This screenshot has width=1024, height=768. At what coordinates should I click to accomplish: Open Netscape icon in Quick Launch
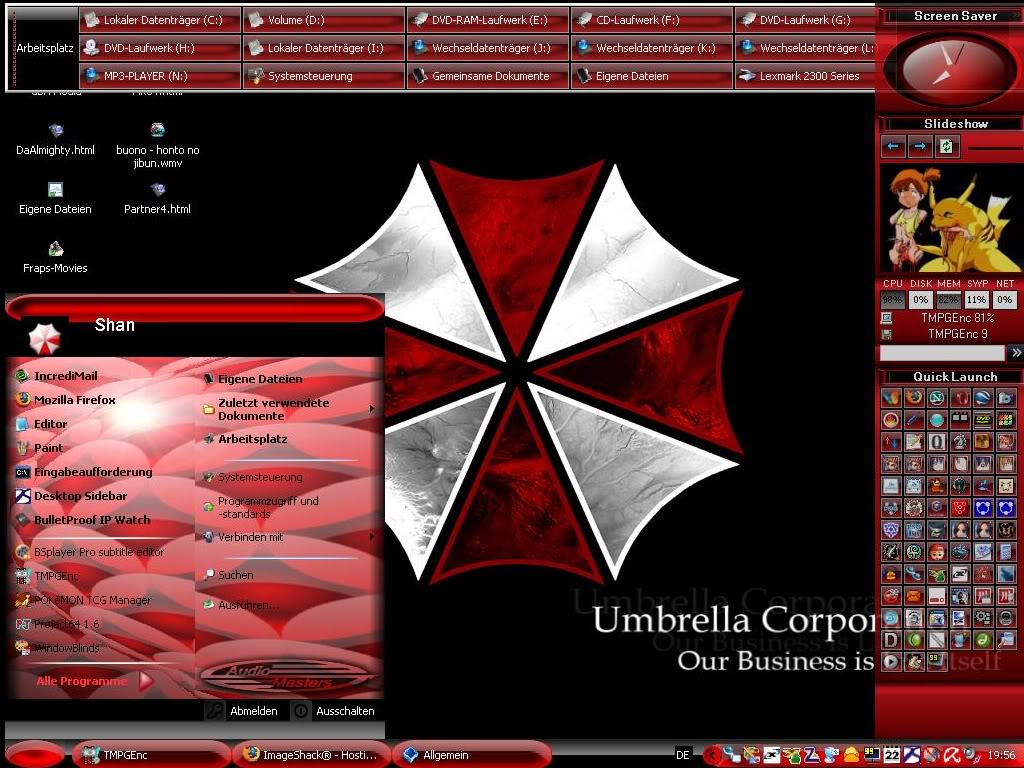(936, 397)
